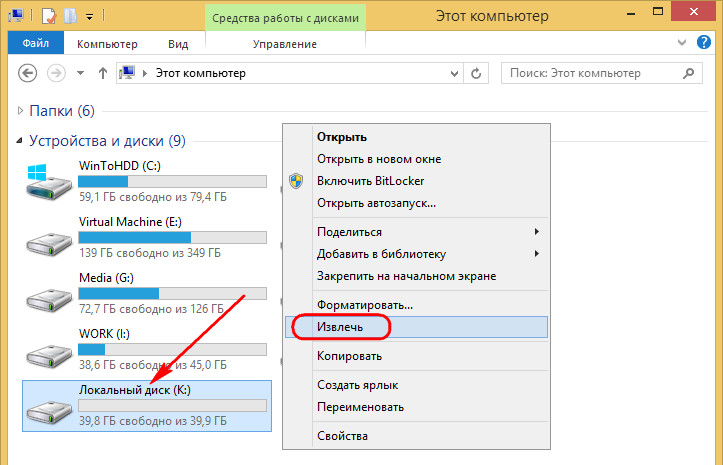The image size is (723, 465).
Task: Choose Создать ярлык menu entry
Action: 416,385
